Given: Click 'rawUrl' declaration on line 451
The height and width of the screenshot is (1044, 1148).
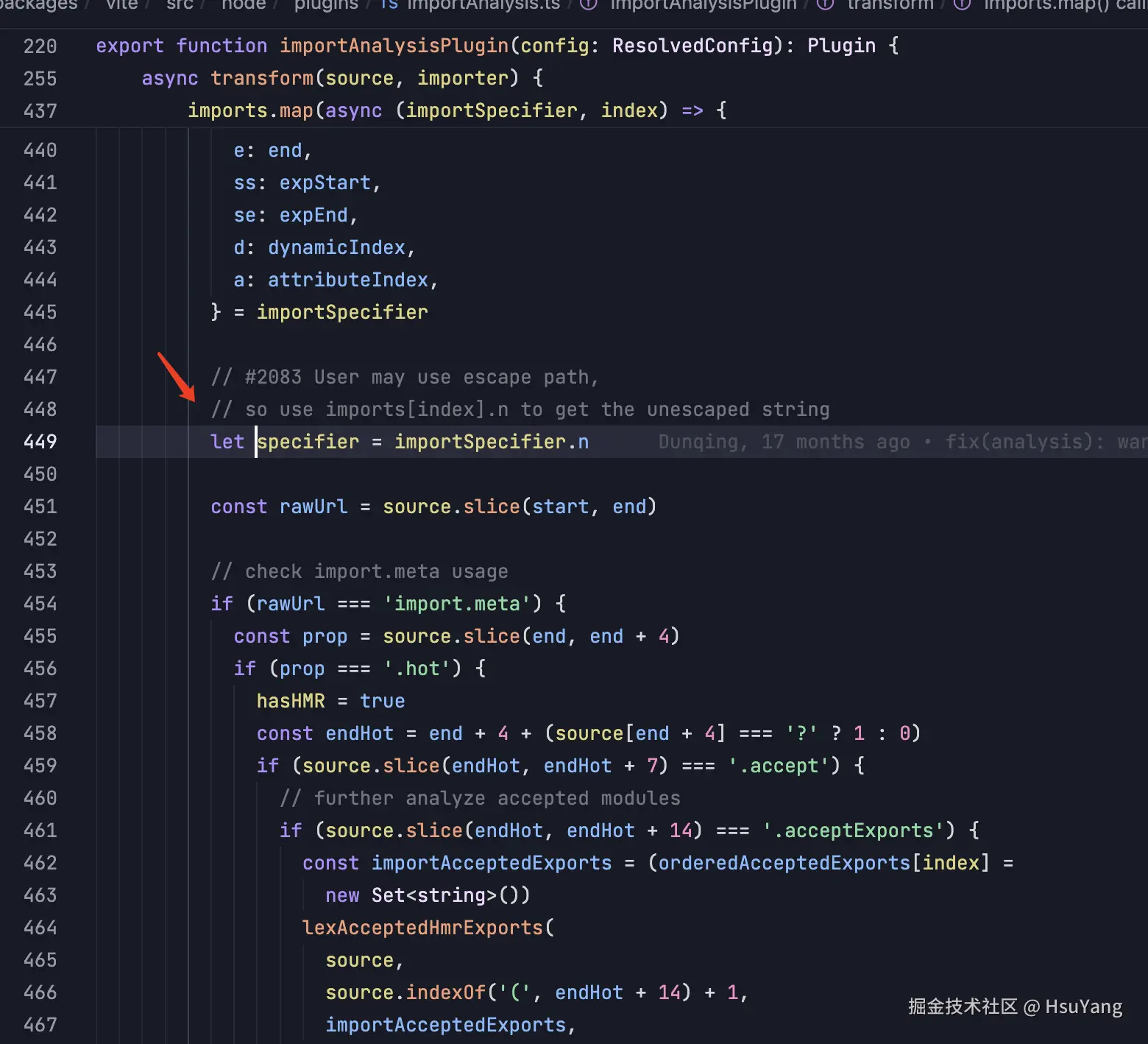Looking at the screenshot, I should tap(313, 507).
